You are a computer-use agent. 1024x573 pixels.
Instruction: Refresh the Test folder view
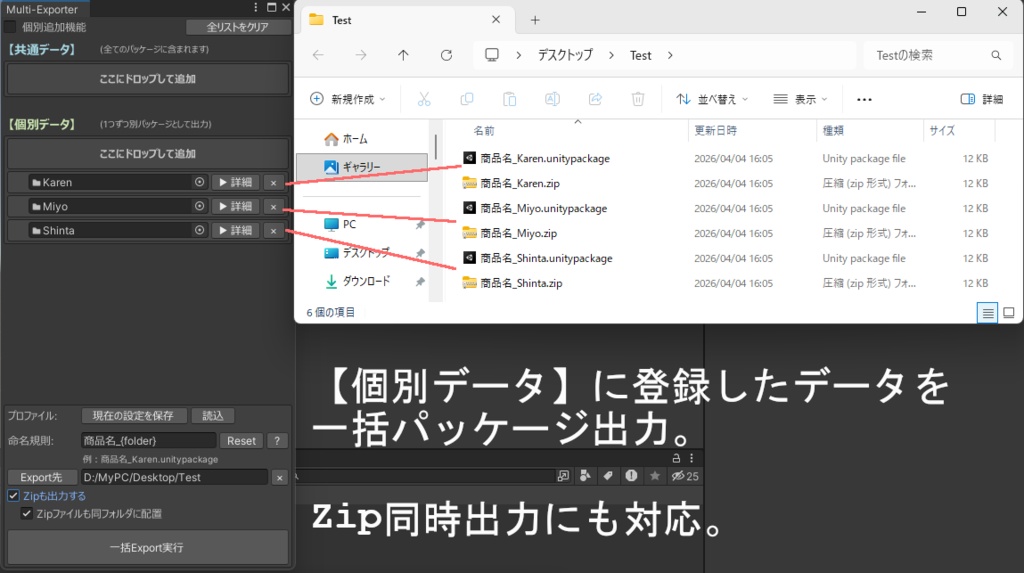click(446, 56)
